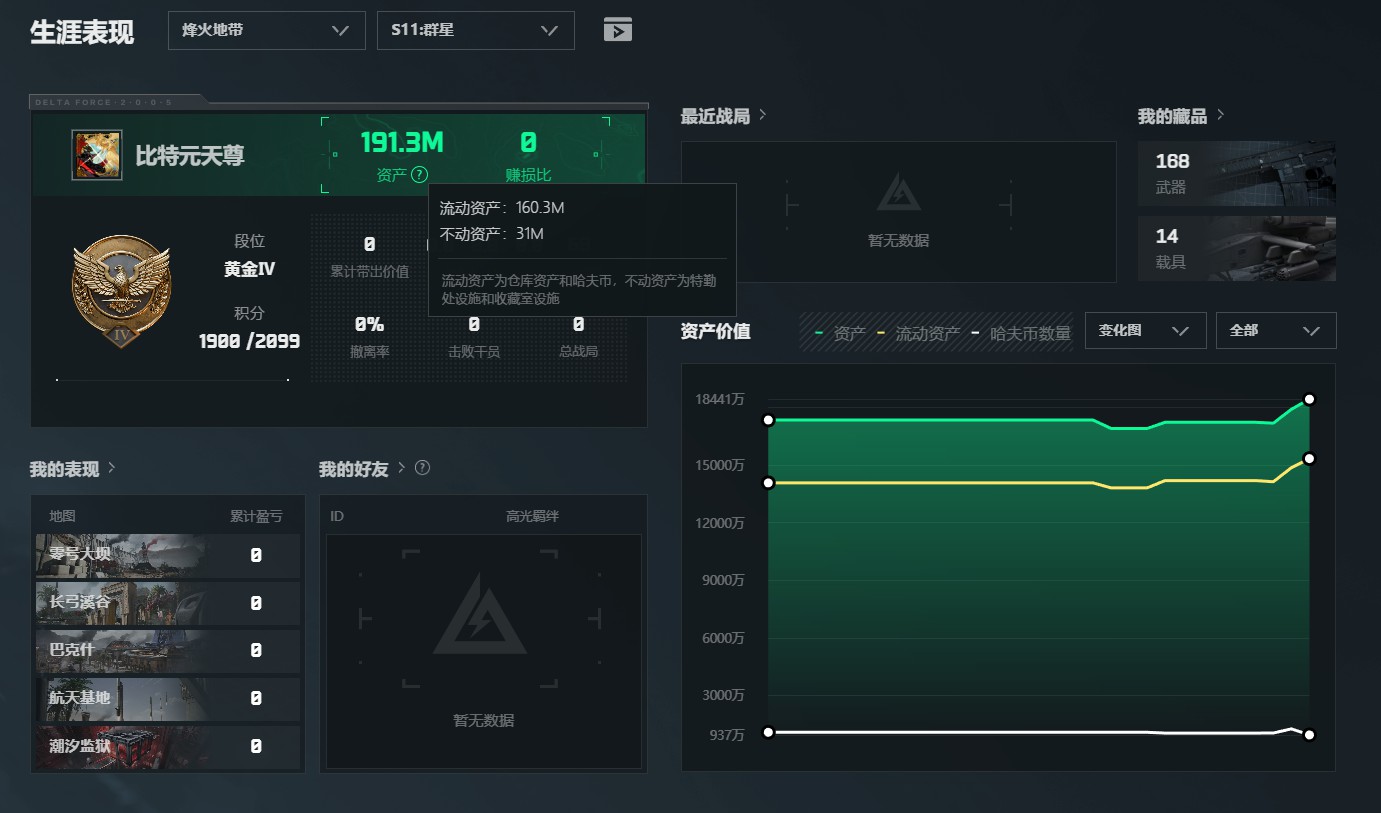Click the player avatar next to 比特元天尊

pyautogui.click(x=97, y=155)
